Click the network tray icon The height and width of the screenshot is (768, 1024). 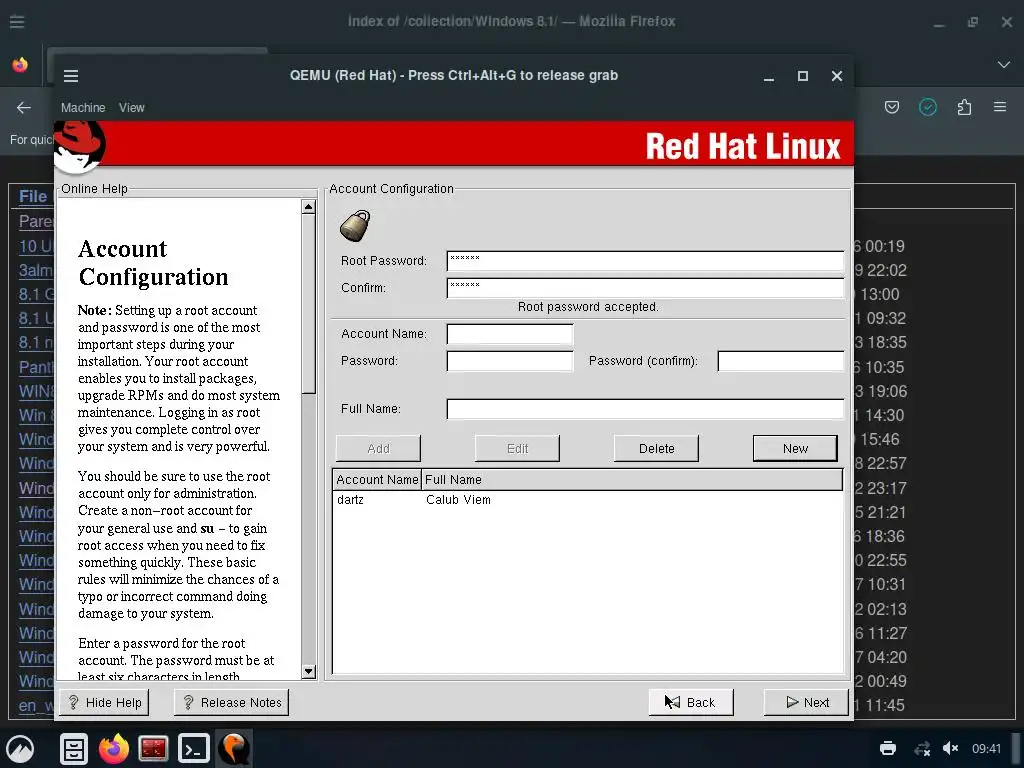click(922, 748)
